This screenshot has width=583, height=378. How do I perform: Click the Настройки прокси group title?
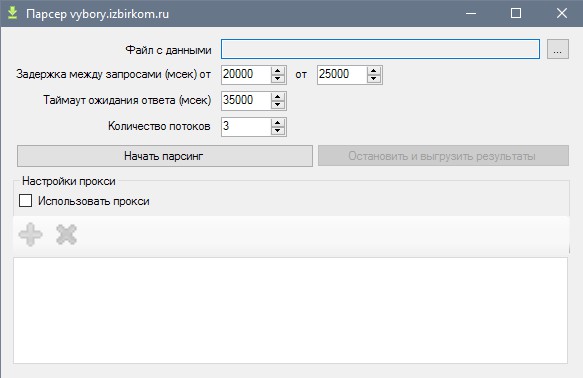[x=69, y=181]
